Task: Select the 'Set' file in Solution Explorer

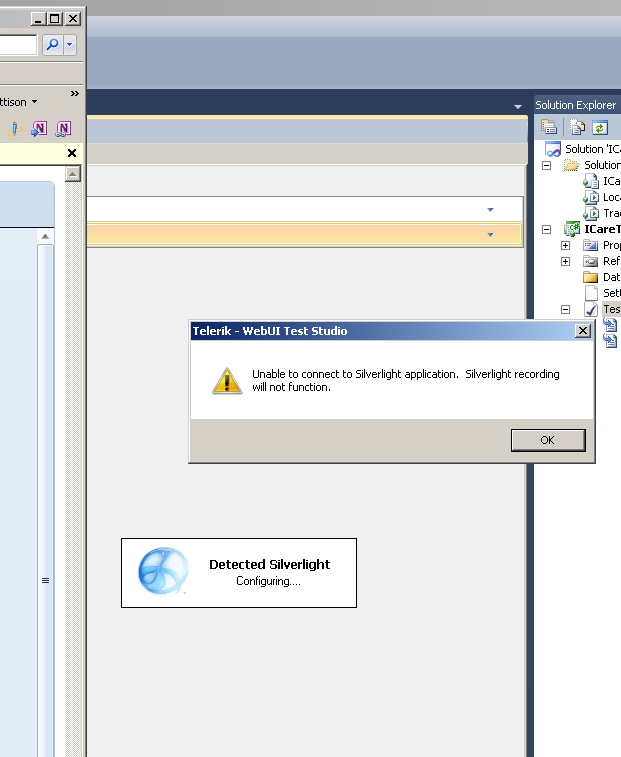Action: (611, 293)
